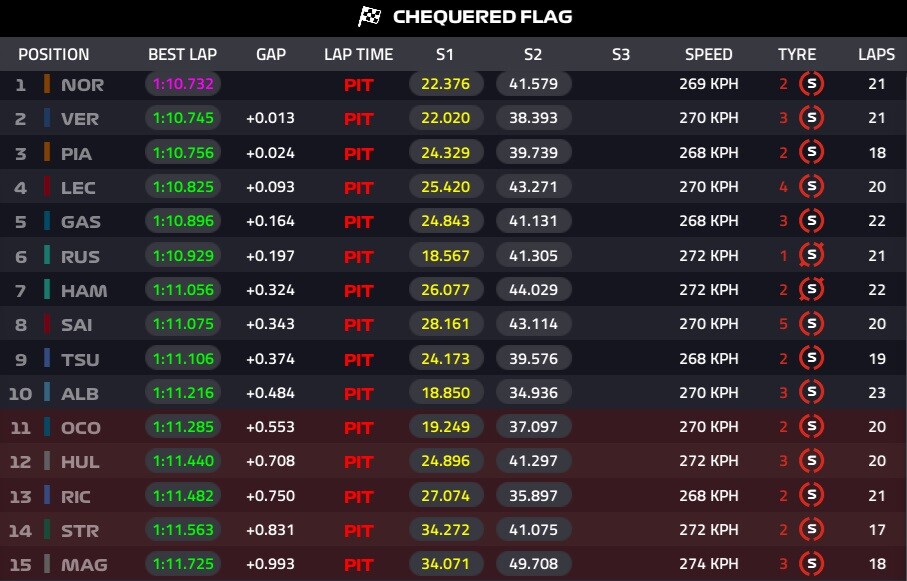This screenshot has height=581, width=907.
Task: Select the SPEED column header
Action: (709, 54)
